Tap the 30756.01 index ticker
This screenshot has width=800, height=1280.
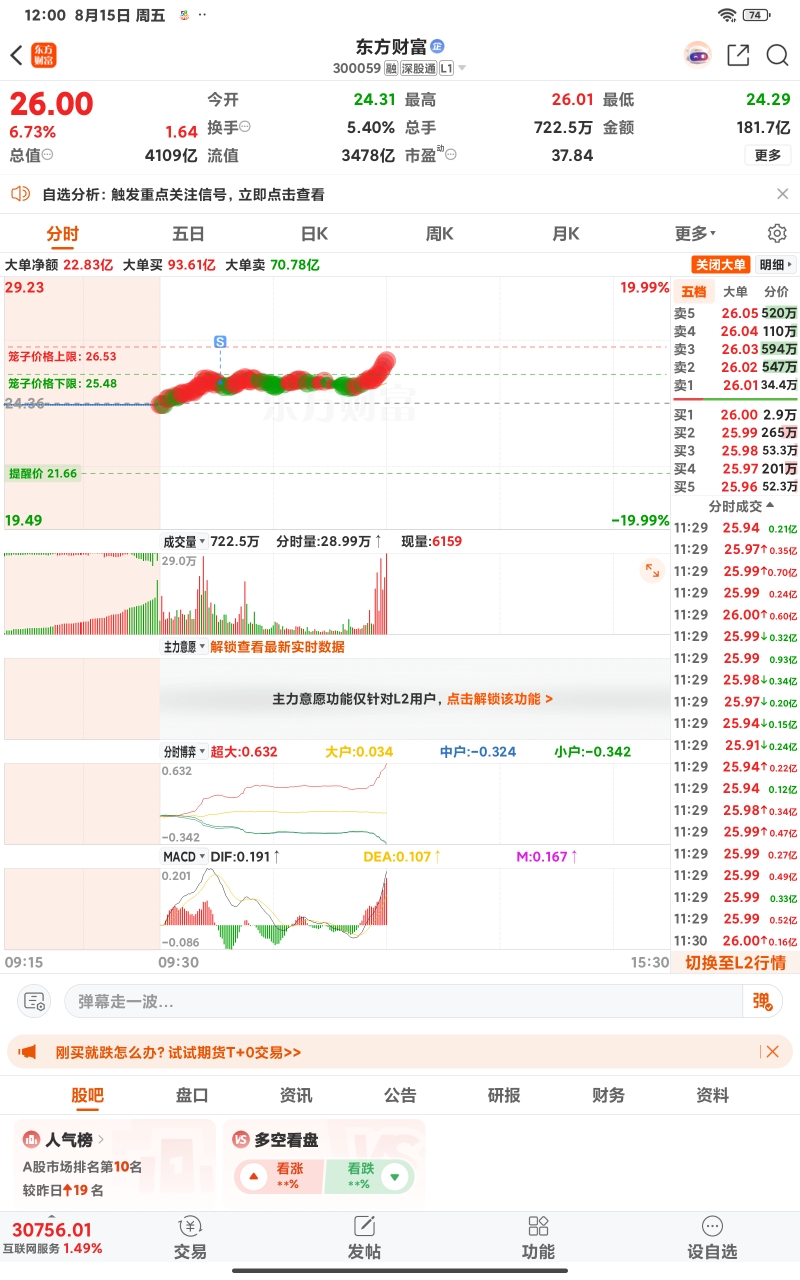(x=52, y=1238)
